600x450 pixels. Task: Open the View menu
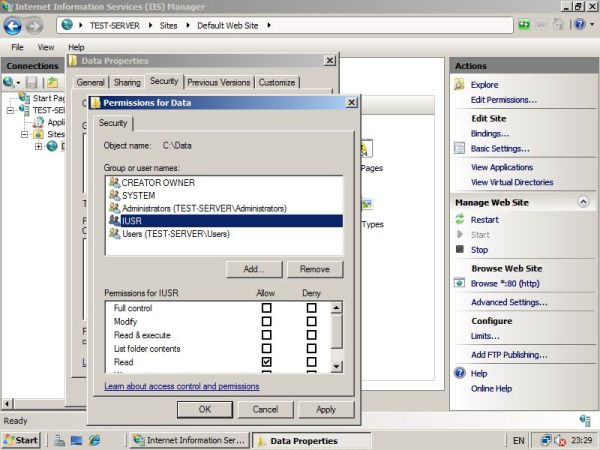tap(46, 47)
